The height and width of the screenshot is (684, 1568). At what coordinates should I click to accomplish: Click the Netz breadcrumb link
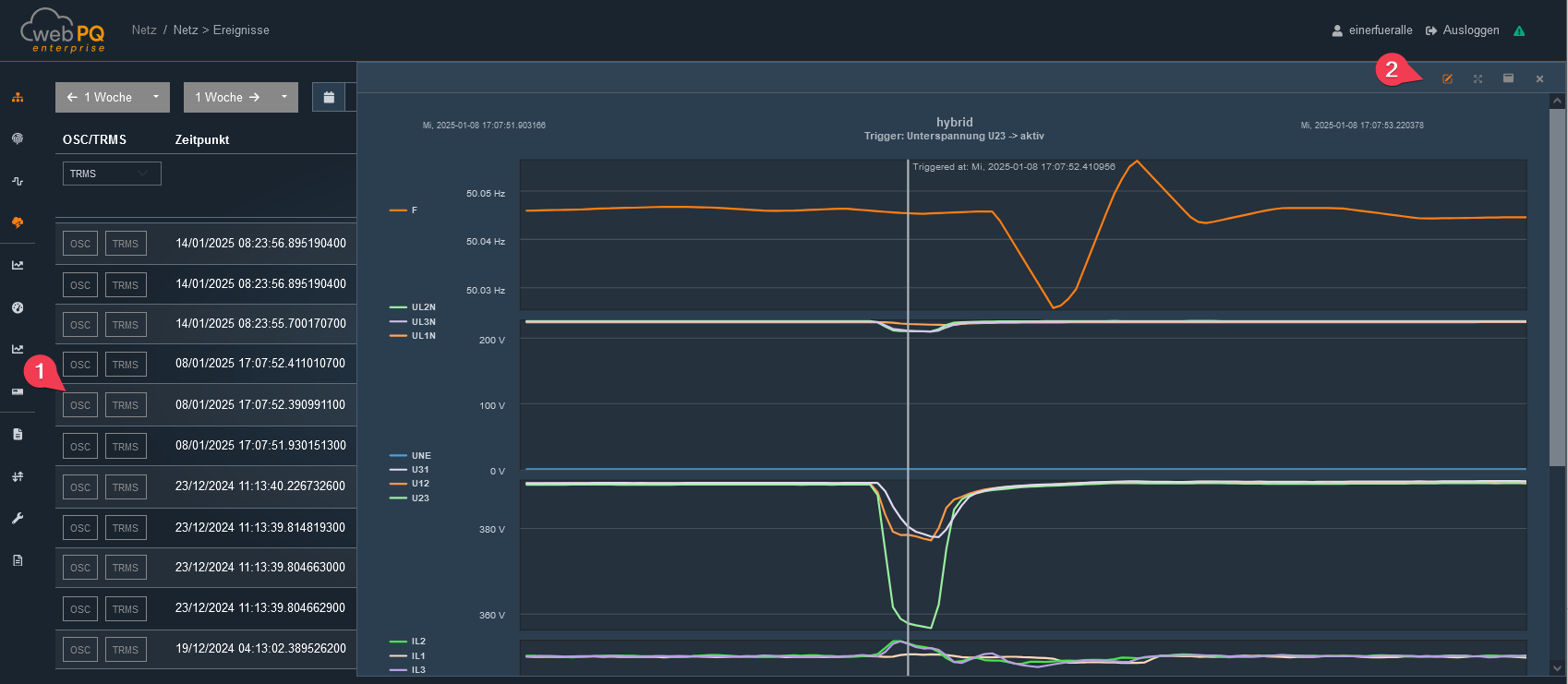coord(144,30)
